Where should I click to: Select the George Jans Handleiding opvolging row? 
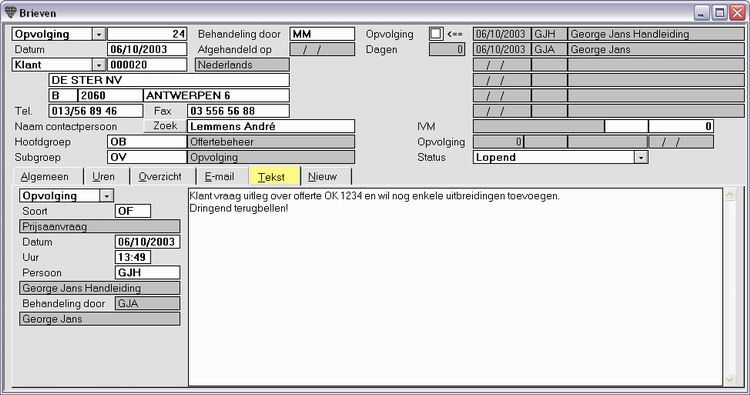[608, 34]
